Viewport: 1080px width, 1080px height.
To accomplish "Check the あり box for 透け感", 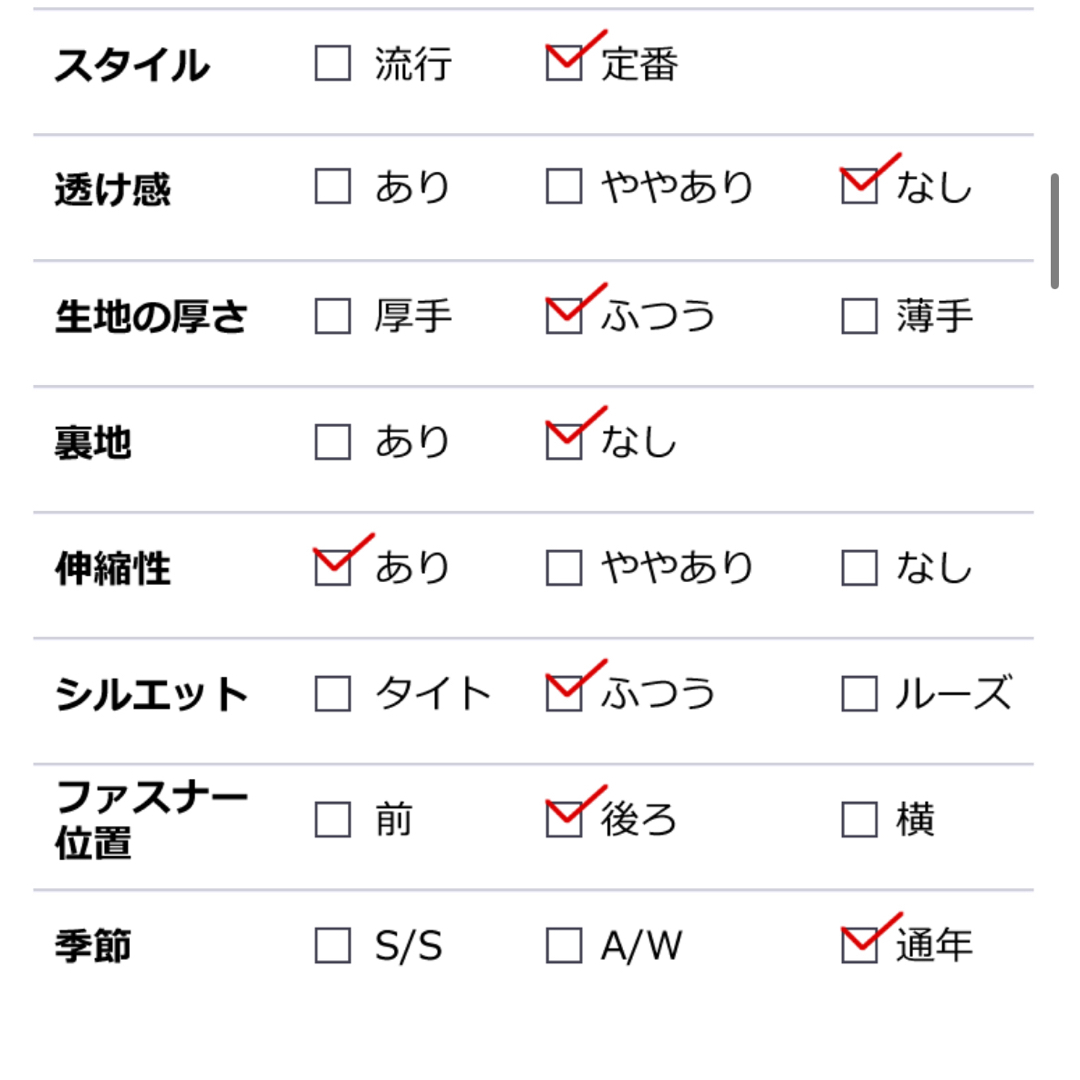I will click(333, 187).
